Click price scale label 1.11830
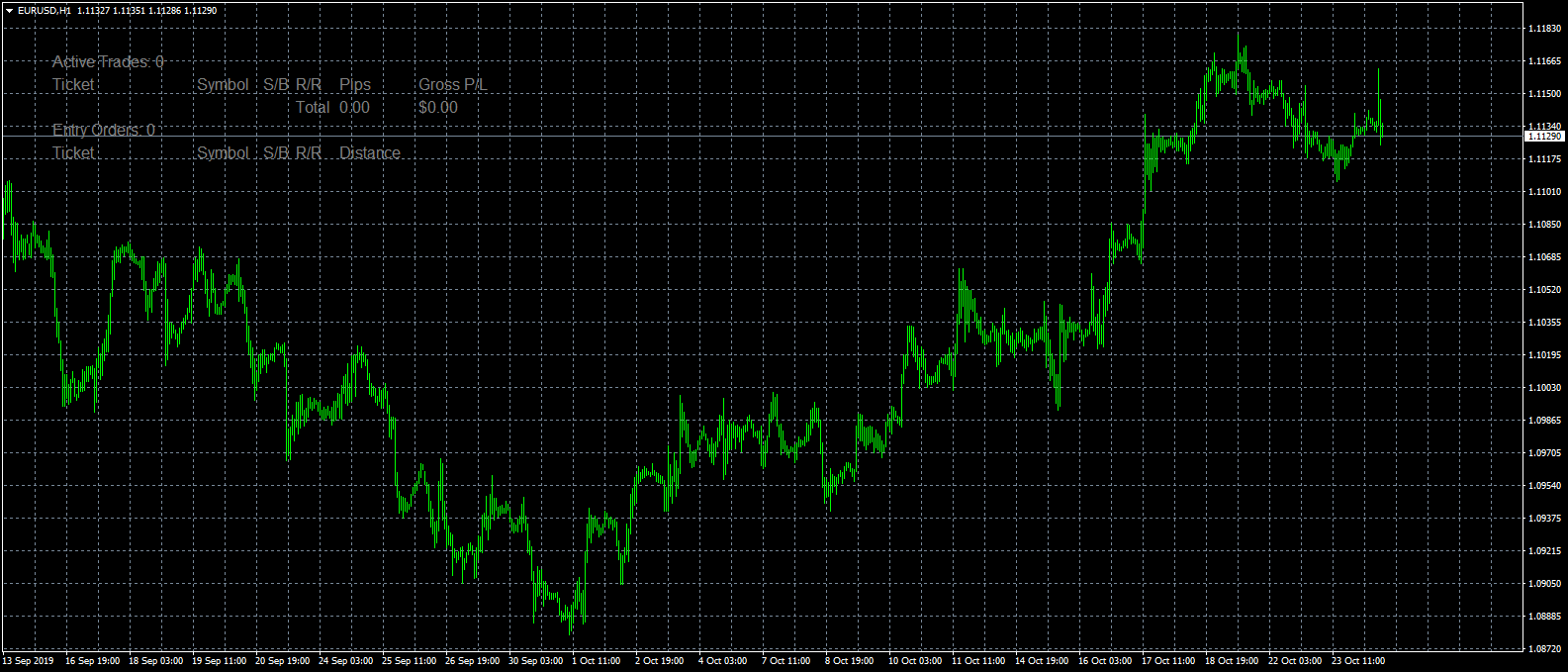Screen dimensions: 1568x672 (x=1544, y=29)
